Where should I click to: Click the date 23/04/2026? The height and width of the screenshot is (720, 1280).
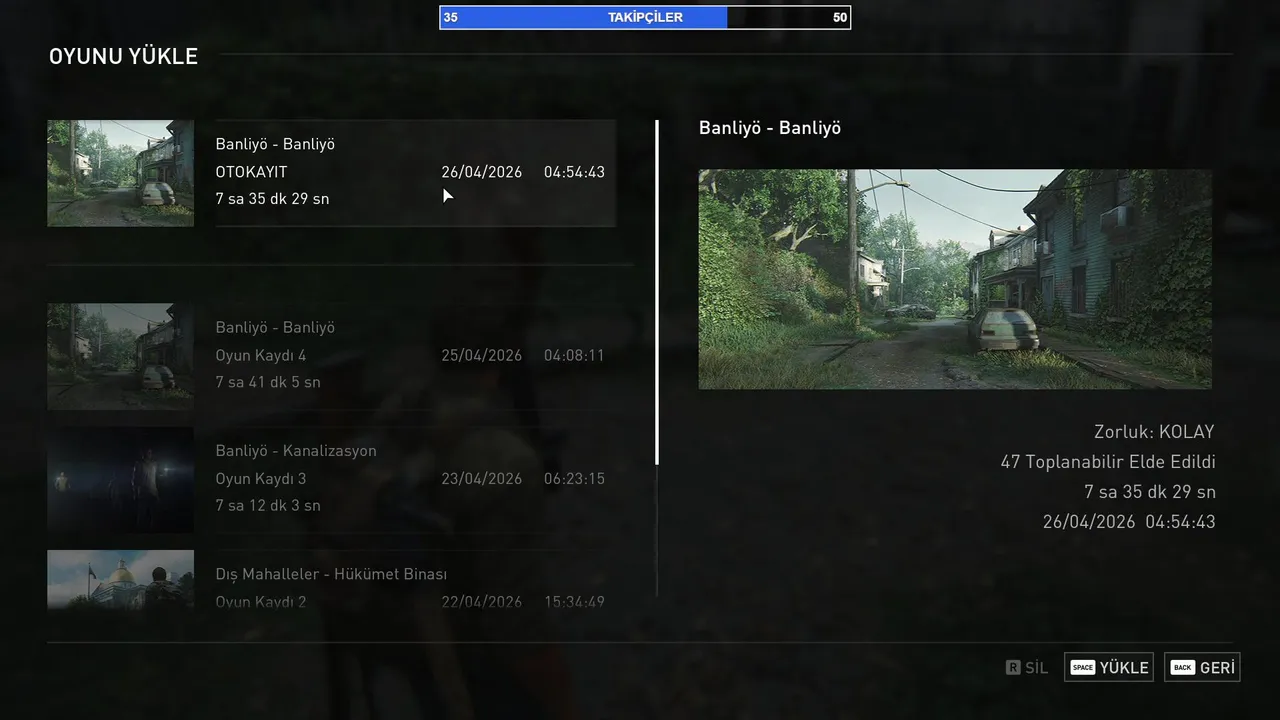pos(482,479)
